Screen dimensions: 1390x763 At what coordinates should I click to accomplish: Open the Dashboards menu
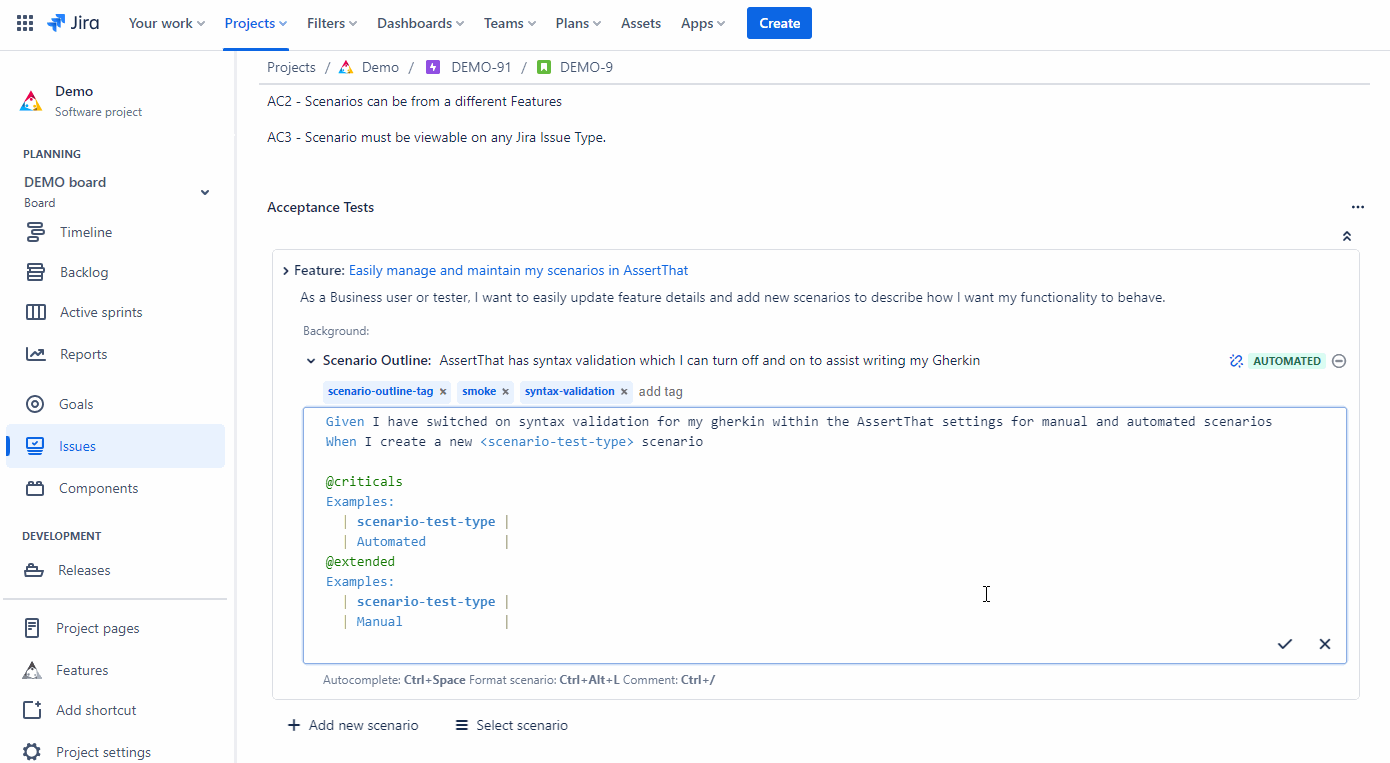coord(420,22)
